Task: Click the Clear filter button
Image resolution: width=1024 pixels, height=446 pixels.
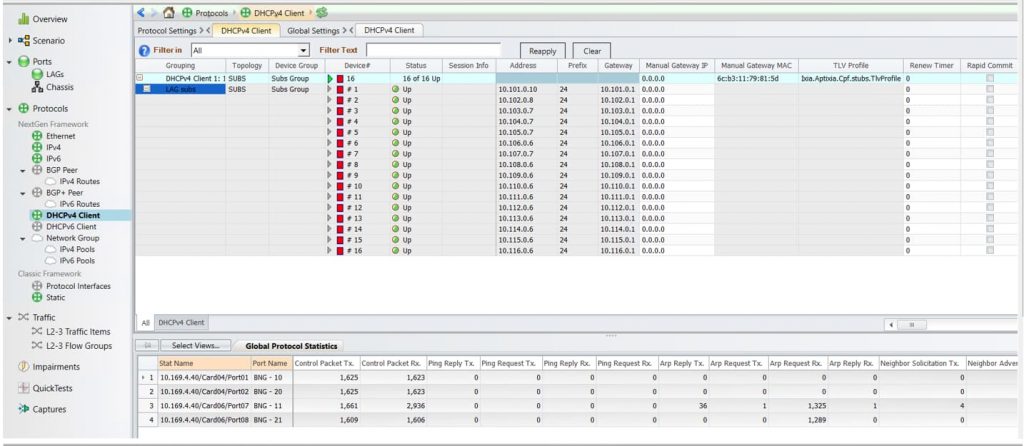Action: 592,51
